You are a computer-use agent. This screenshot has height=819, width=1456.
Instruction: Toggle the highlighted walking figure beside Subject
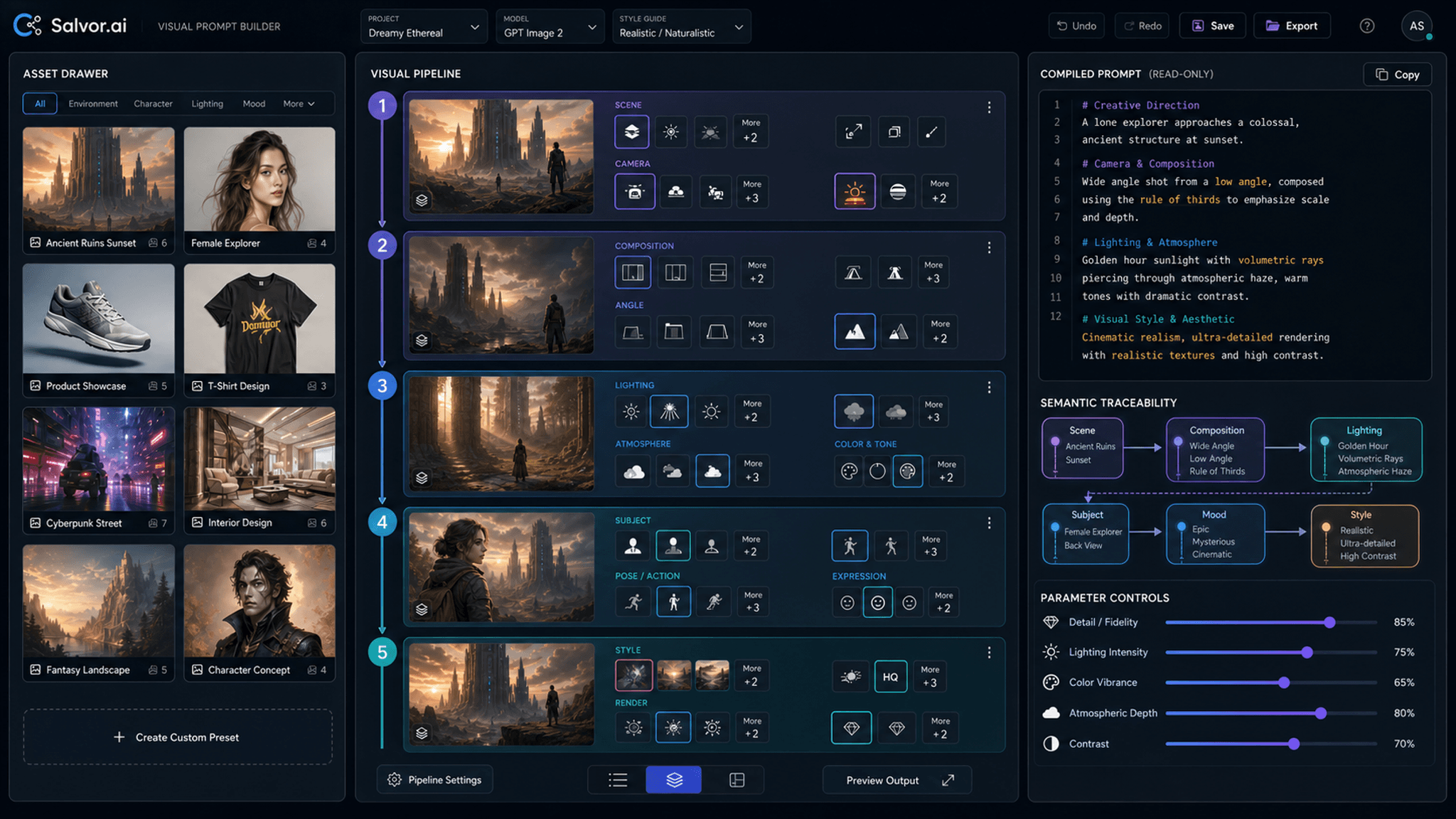click(850, 546)
